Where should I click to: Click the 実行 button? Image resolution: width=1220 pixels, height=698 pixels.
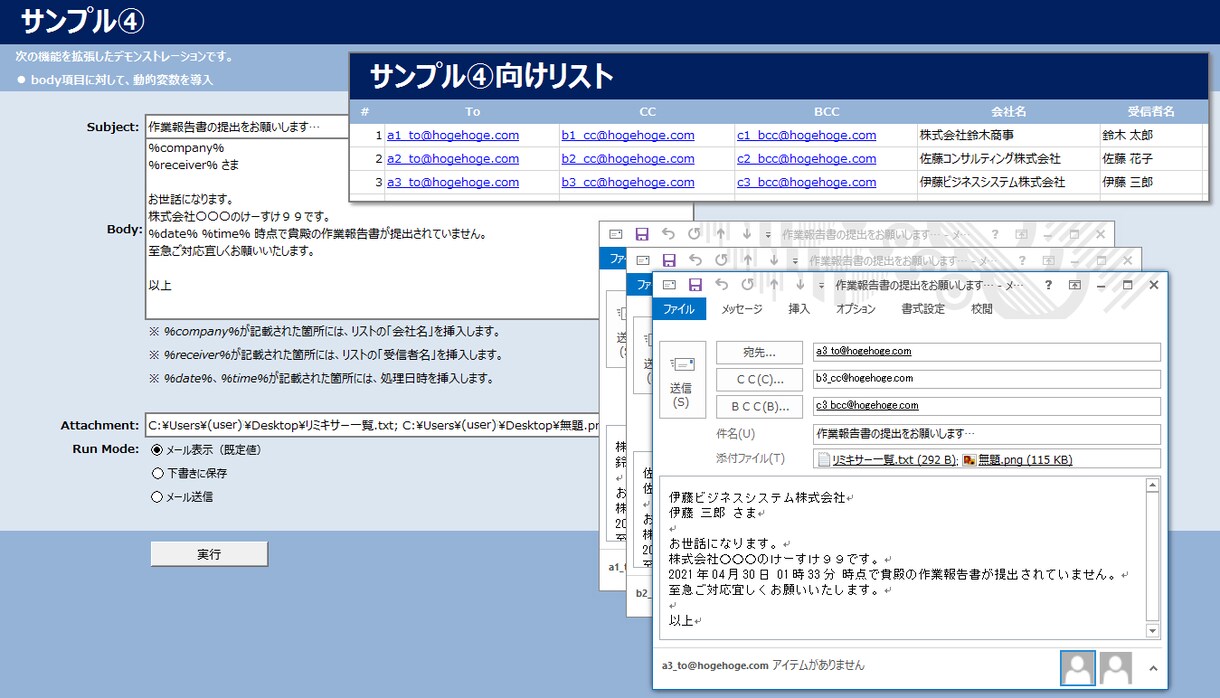tap(209, 554)
